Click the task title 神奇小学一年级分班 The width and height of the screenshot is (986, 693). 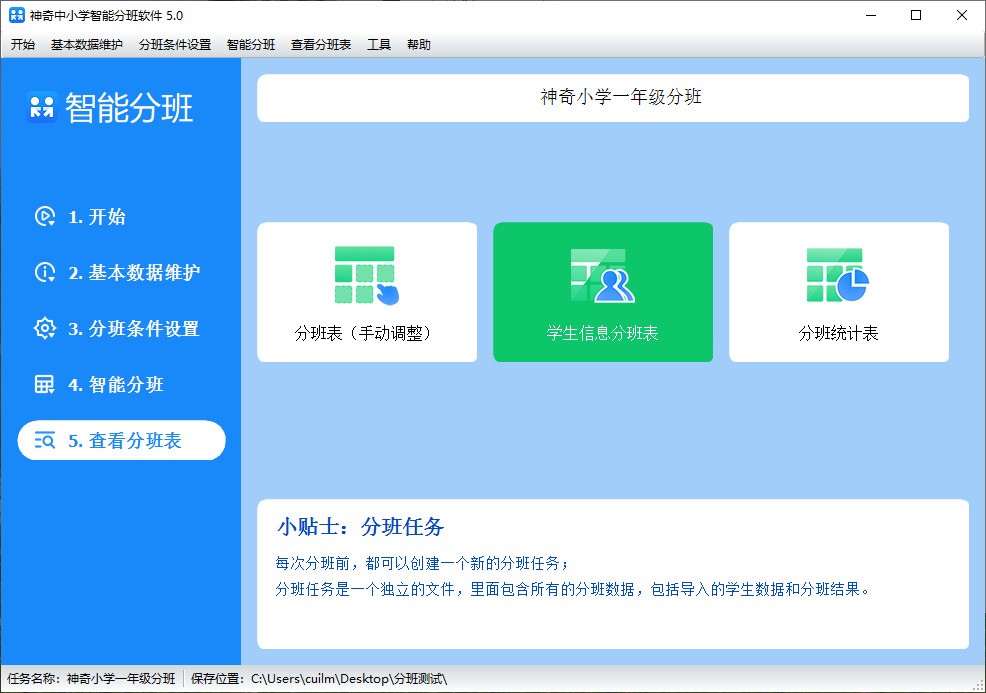(621, 97)
